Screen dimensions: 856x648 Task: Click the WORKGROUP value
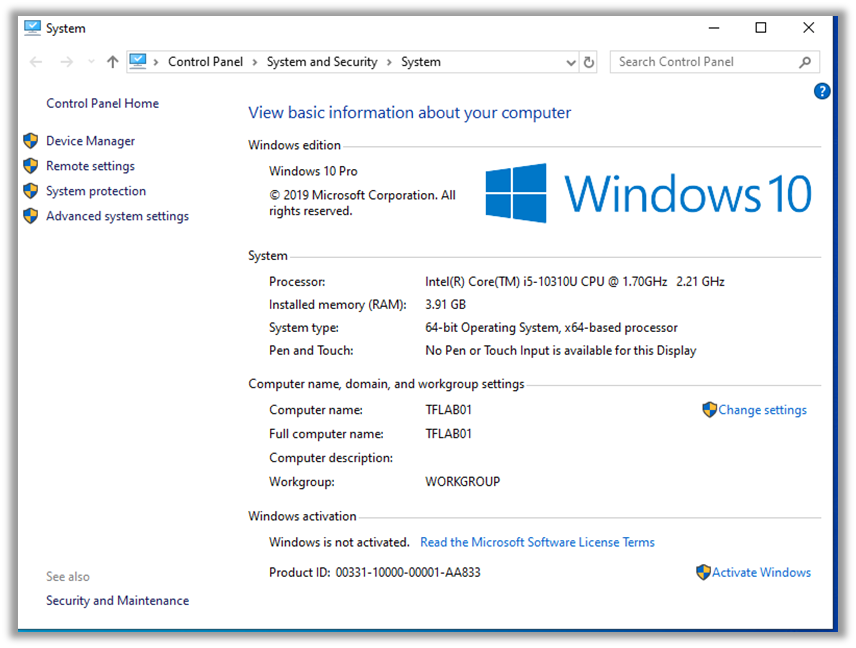462,482
